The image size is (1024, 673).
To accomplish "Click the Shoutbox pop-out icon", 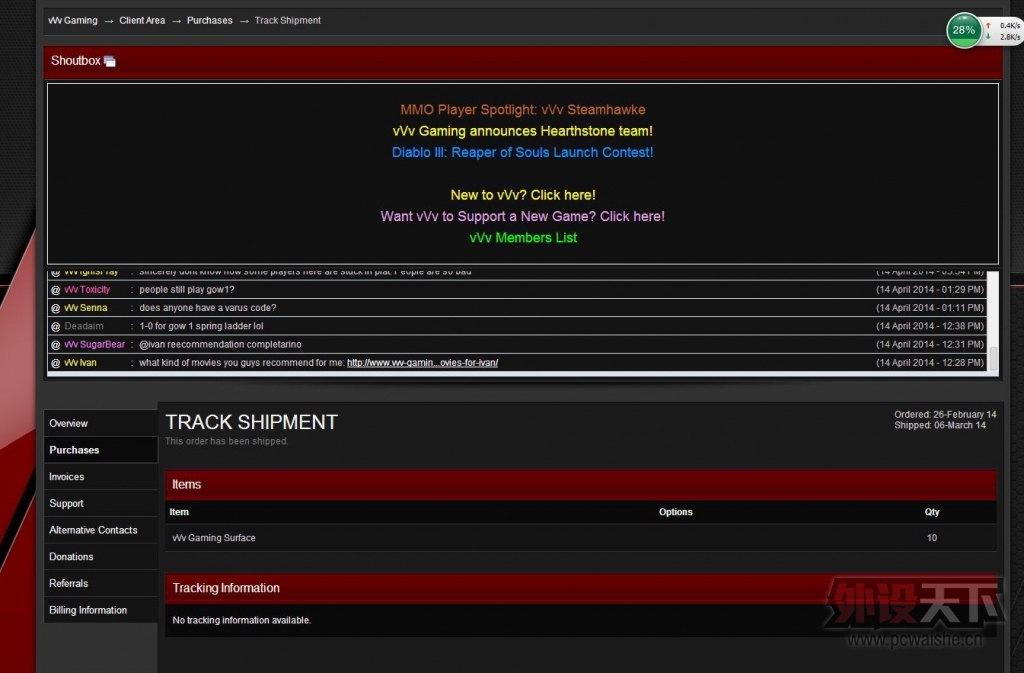I will (110, 61).
